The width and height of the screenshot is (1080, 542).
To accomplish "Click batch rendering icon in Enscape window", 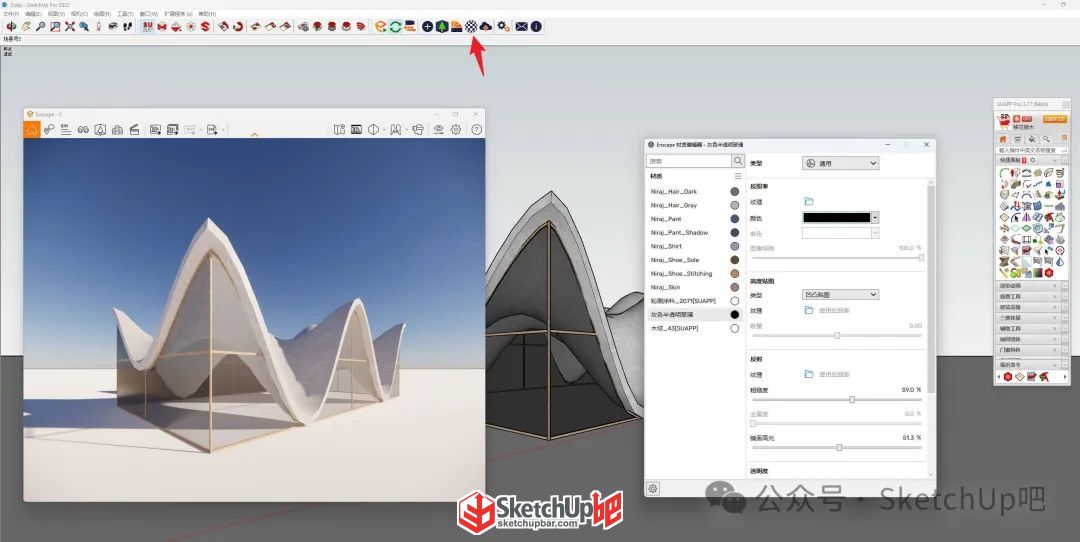I will 172,129.
